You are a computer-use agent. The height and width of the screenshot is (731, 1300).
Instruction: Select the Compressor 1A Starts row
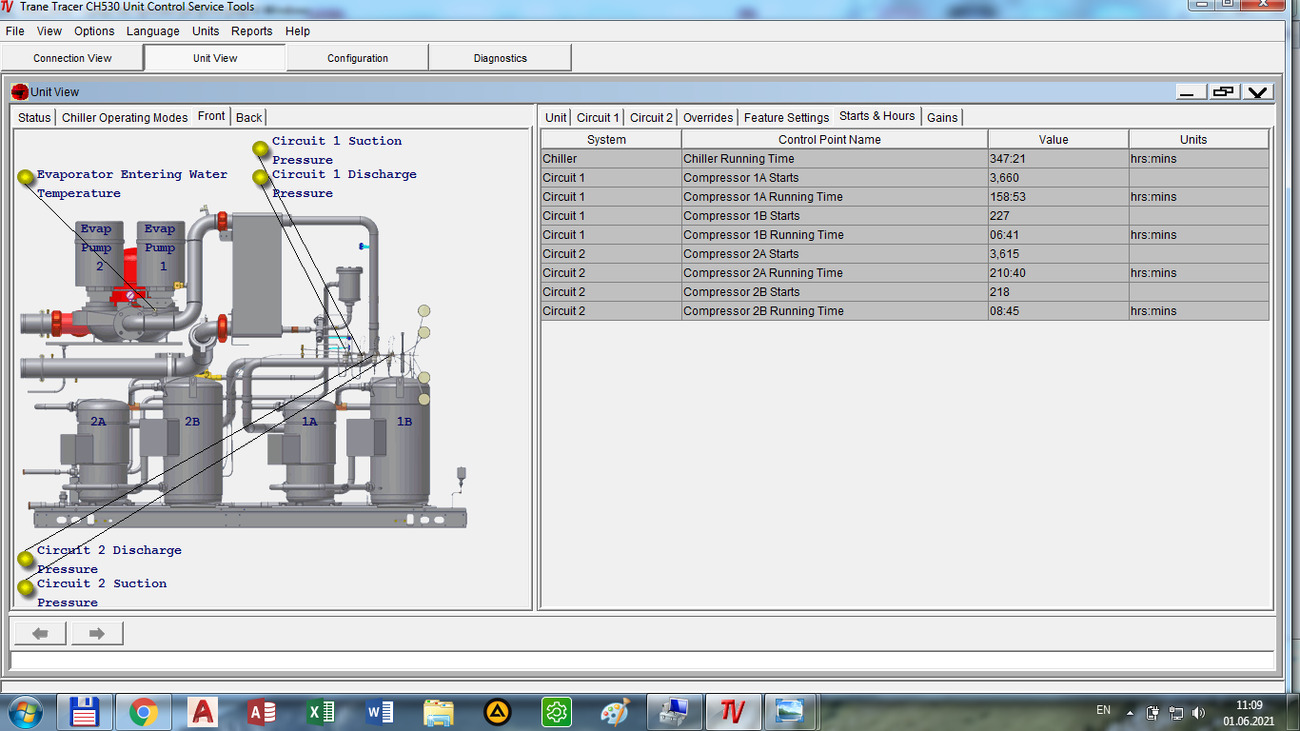[905, 177]
